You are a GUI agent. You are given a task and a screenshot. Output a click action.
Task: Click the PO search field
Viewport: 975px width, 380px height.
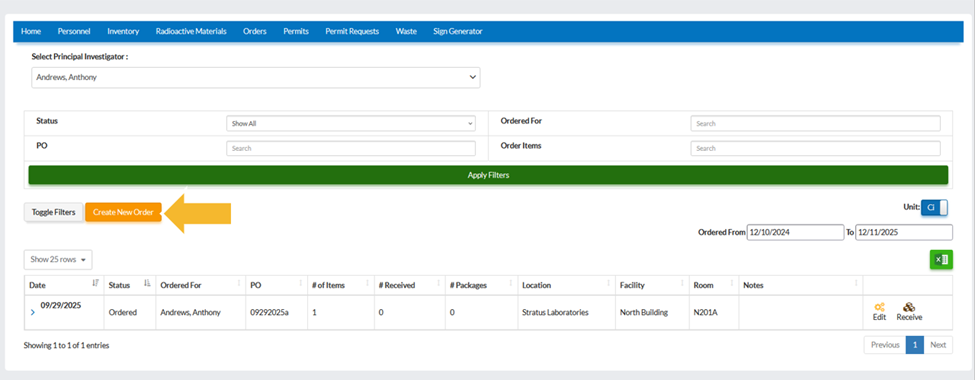point(351,149)
